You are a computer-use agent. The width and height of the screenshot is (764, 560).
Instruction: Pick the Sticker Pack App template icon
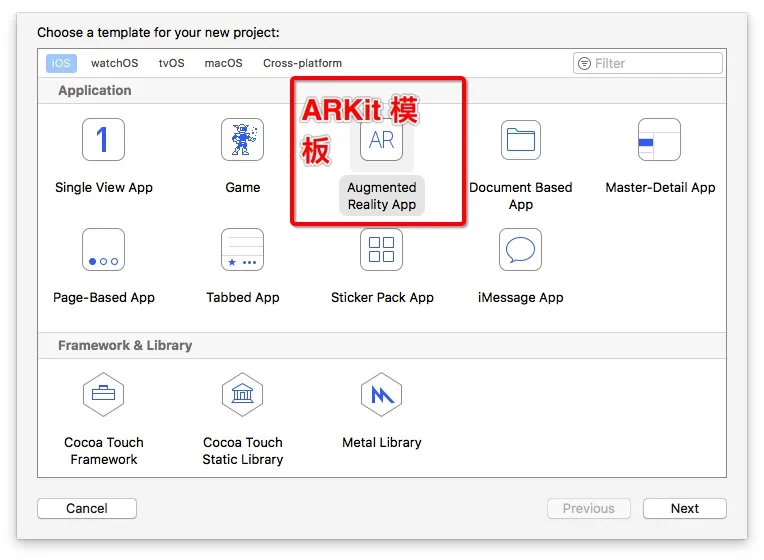point(381,250)
